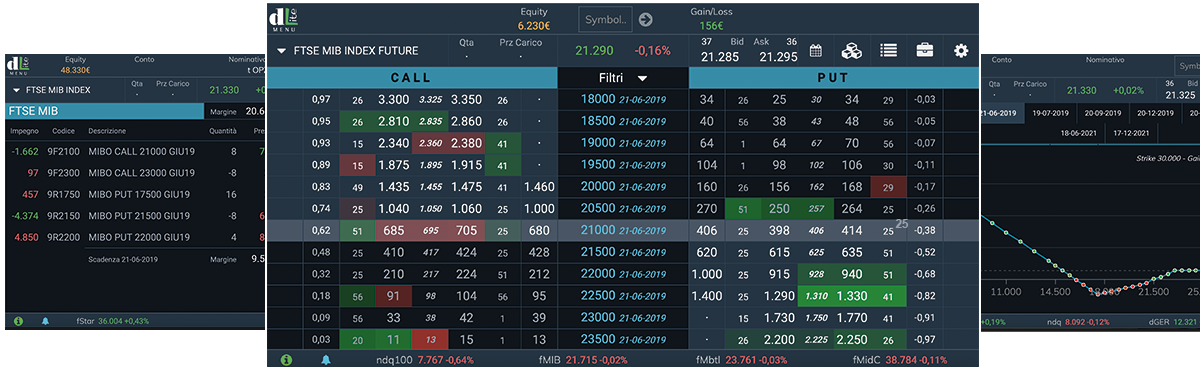Click call ask 705 on 21000 row
Image resolution: width=1200 pixels, height=370 pixels.
tap(467, 231)
